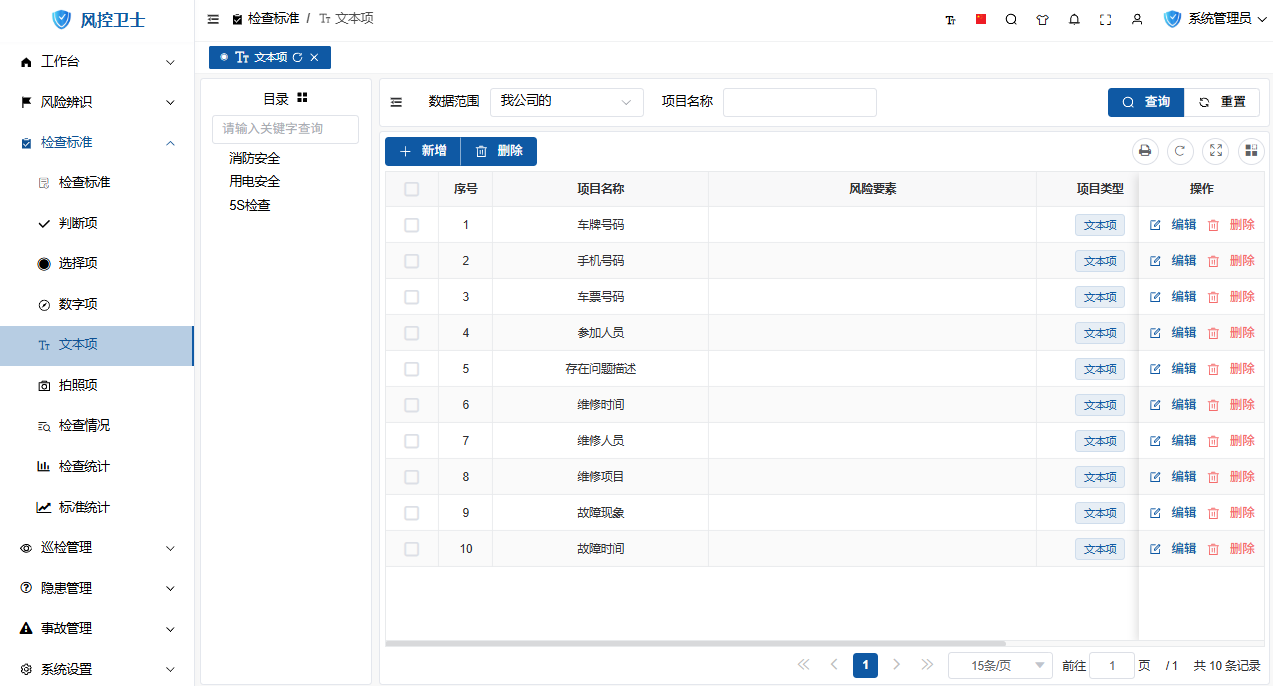This screenshot has height=686, width=1273.
Task: Click the horizontal scrollbar under the table
Action: pos(695,643)
